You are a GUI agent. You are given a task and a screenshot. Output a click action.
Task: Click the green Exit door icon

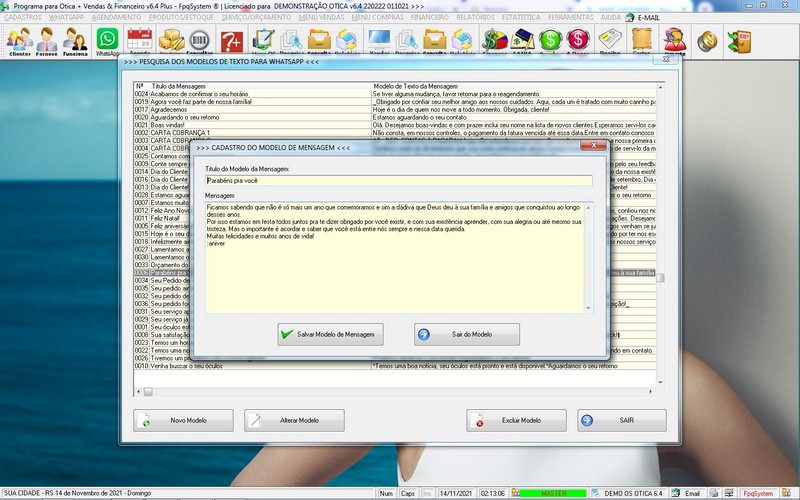tap(739, 41)
